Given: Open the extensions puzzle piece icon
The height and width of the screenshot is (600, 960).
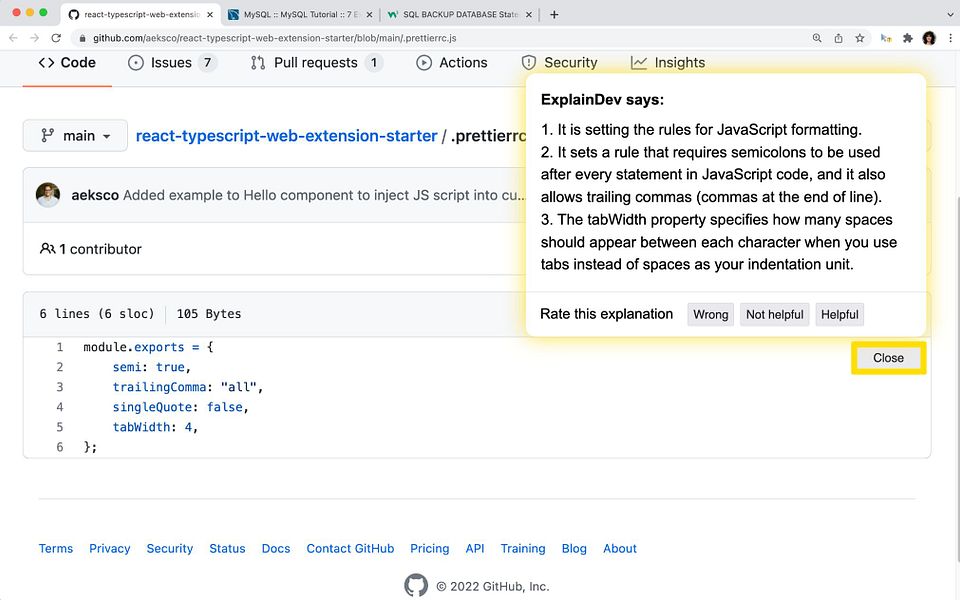Looking at the screenshot, I should coord(908,38).
